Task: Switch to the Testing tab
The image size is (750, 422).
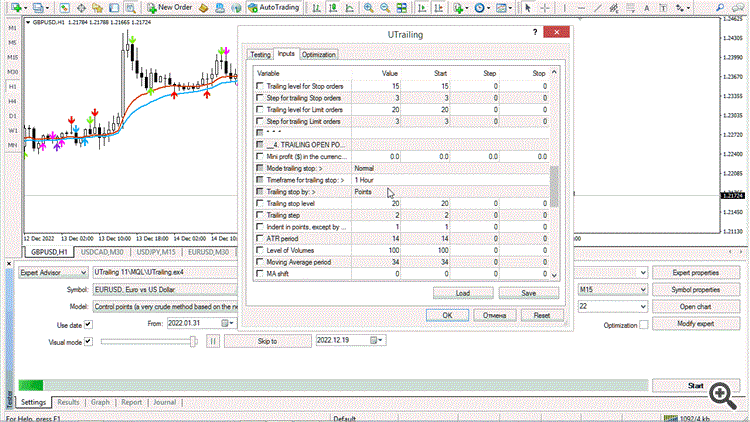Action: [x=260, y=55]
